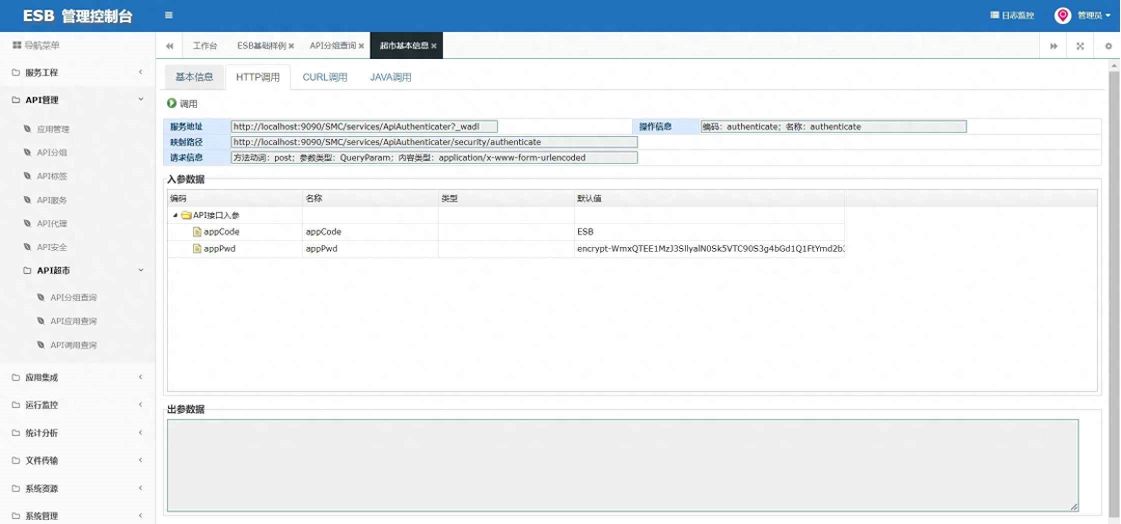Close the 超市基本信息 tab
The height and width of the screenshot is (524, 1121).
coord(434,46)
